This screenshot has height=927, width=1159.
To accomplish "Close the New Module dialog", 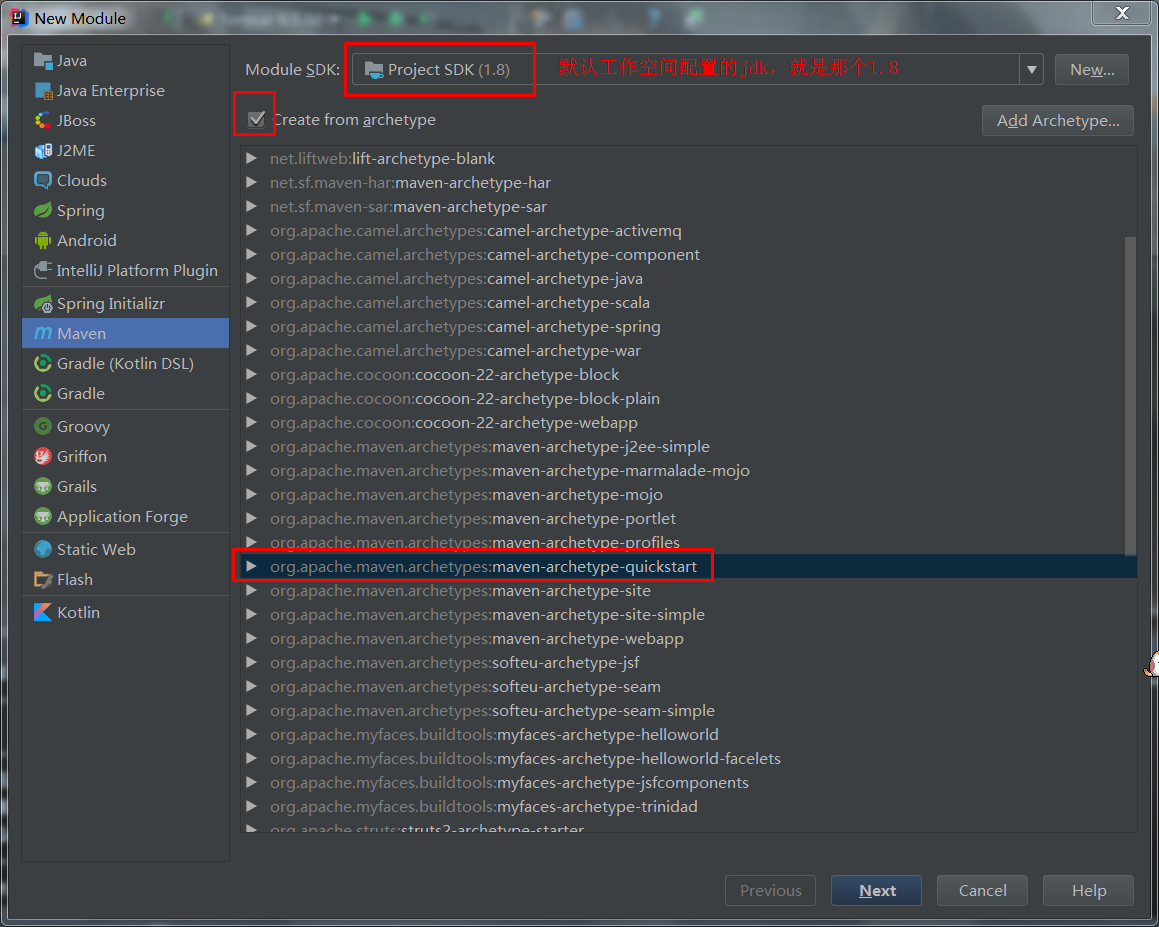I will 1121,13.
